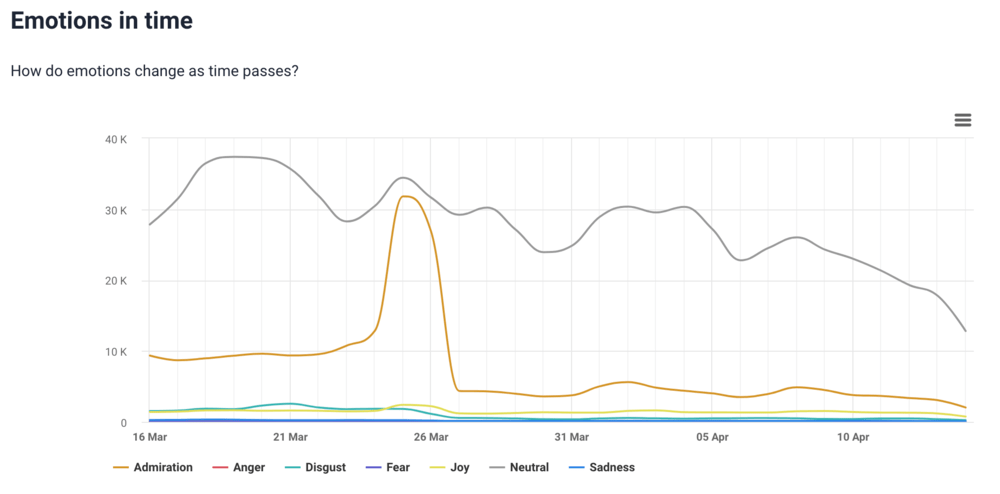The height and width of the screenshot is (494, 1000).
Task: Open the chart hamburger context menu
Action: pos(963,120)
